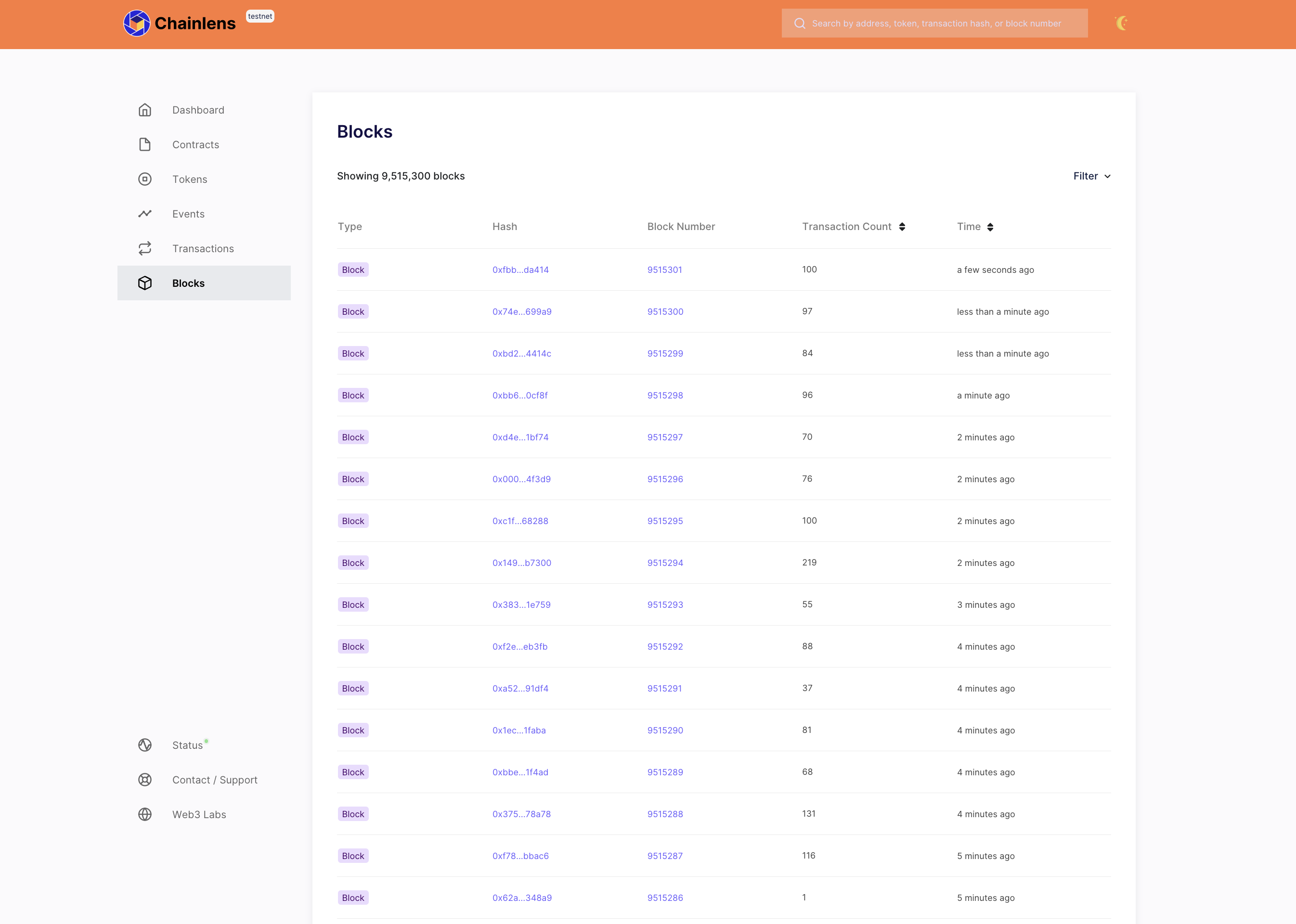Screen dimensions: 1296x924
Task: Open block number 9515294 link
Action: 665,563
